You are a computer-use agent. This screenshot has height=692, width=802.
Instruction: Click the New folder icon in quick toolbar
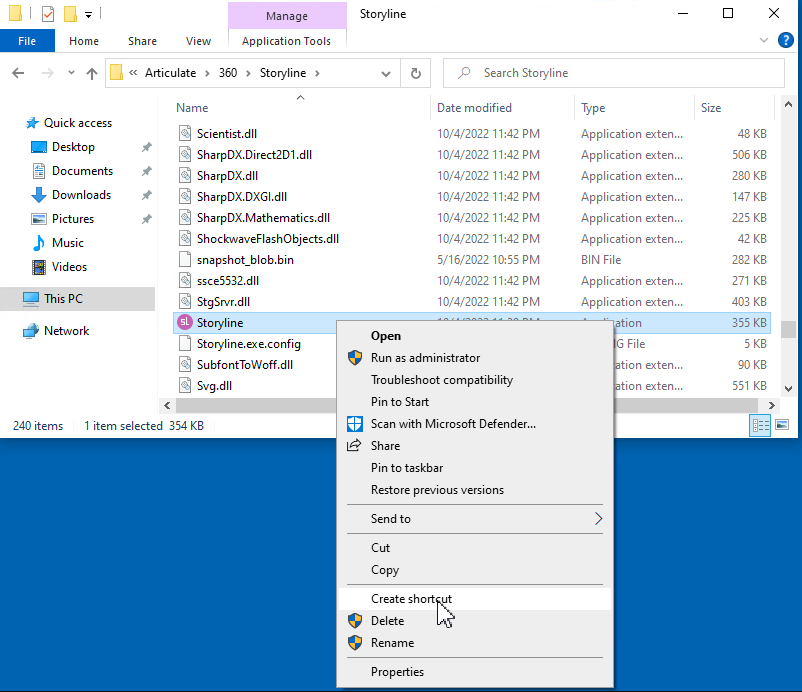[70, 14]
